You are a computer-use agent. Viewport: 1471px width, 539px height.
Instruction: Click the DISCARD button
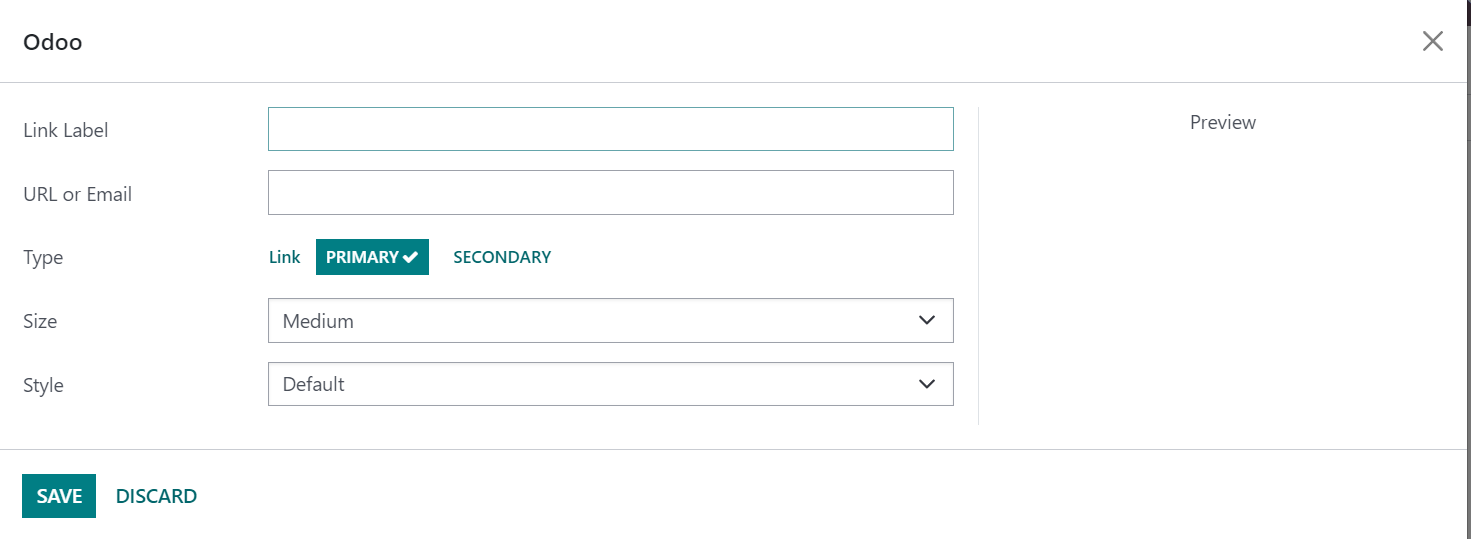[156, 496]
